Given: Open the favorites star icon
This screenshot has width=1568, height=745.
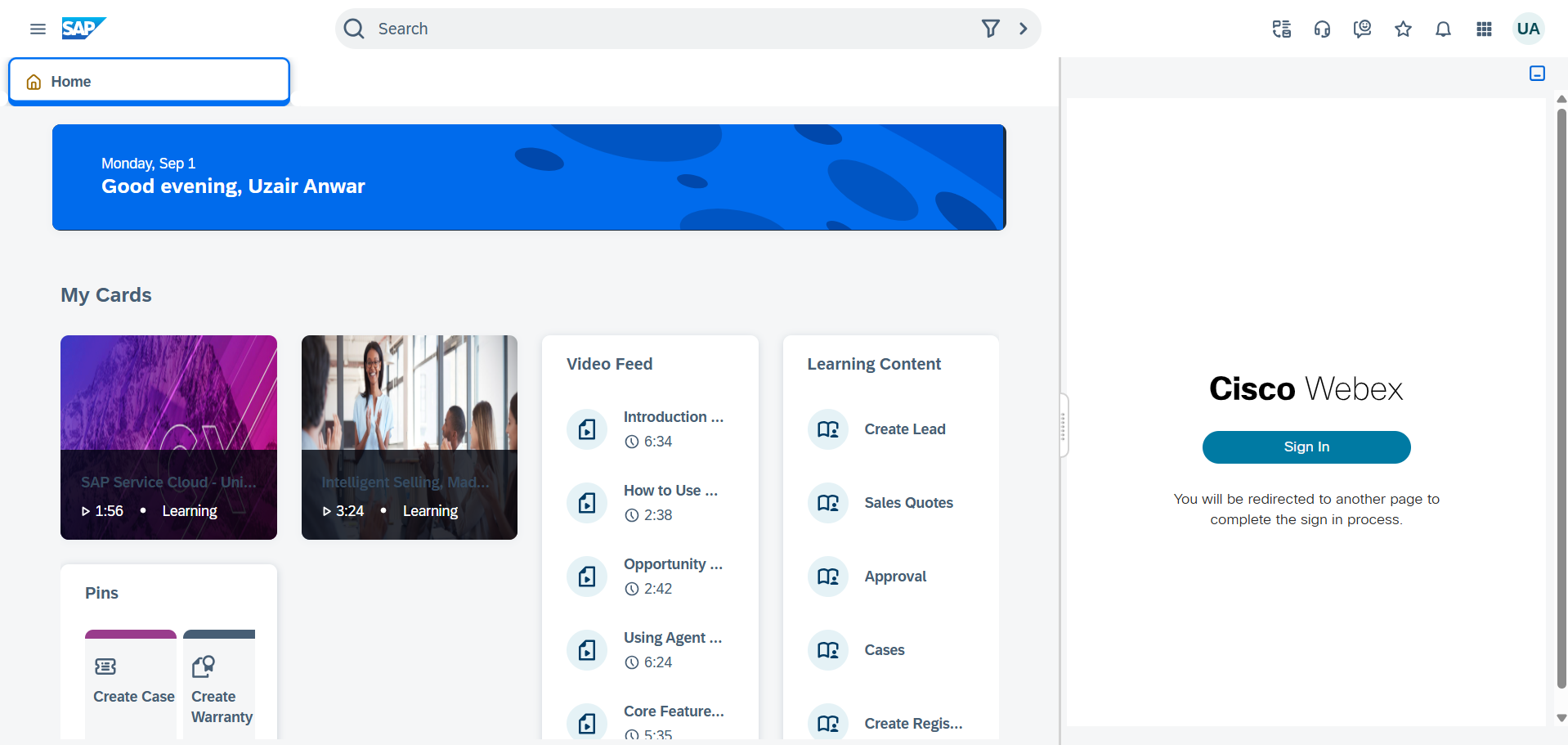Looking at the screenshot, I should 1403,29.
